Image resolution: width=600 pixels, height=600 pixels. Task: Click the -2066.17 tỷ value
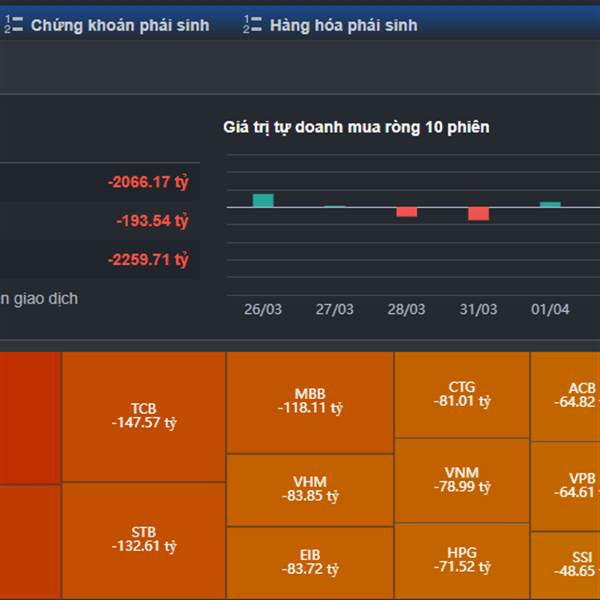pos(148,182)
